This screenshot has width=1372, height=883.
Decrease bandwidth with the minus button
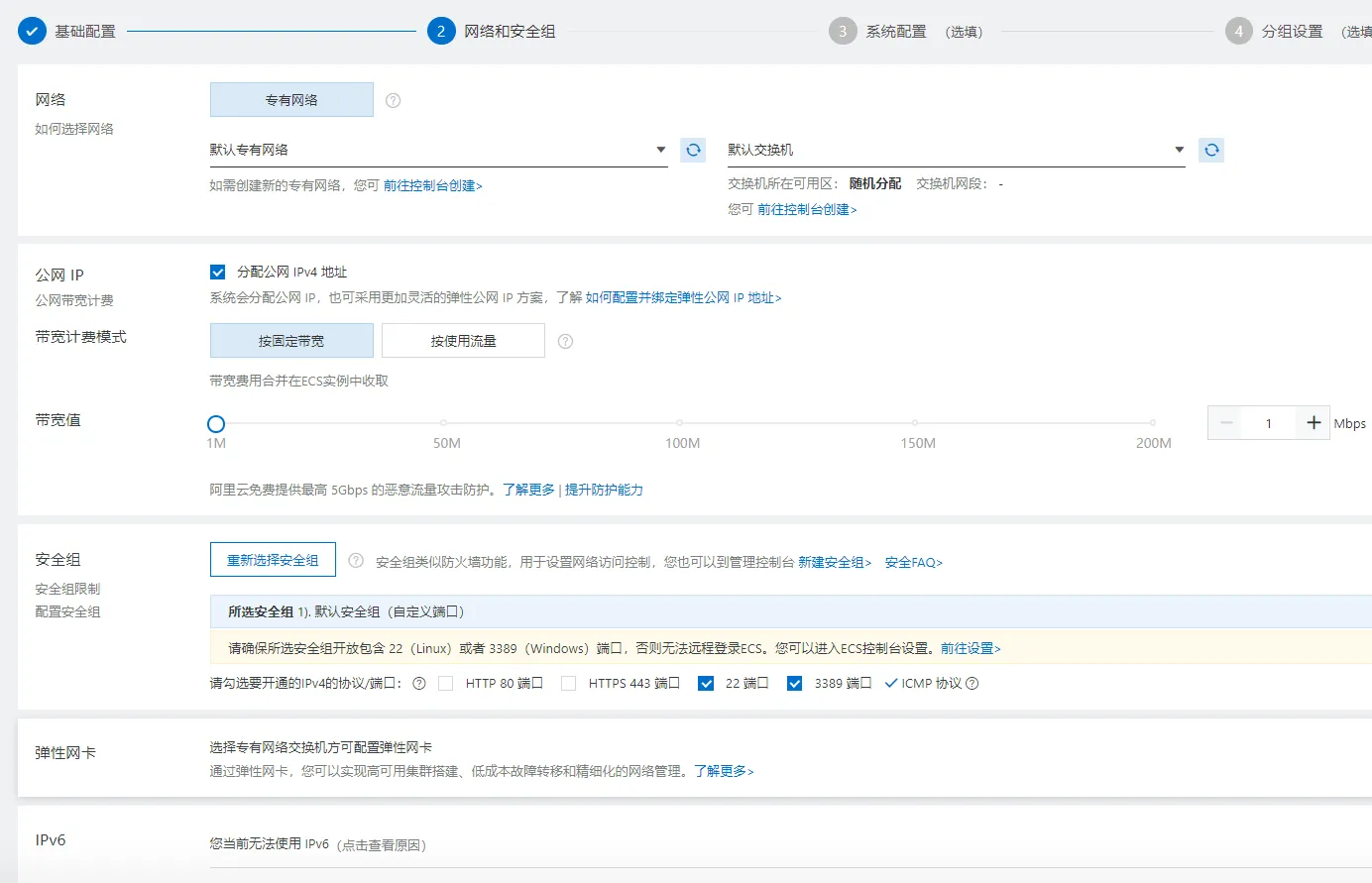1226,423
